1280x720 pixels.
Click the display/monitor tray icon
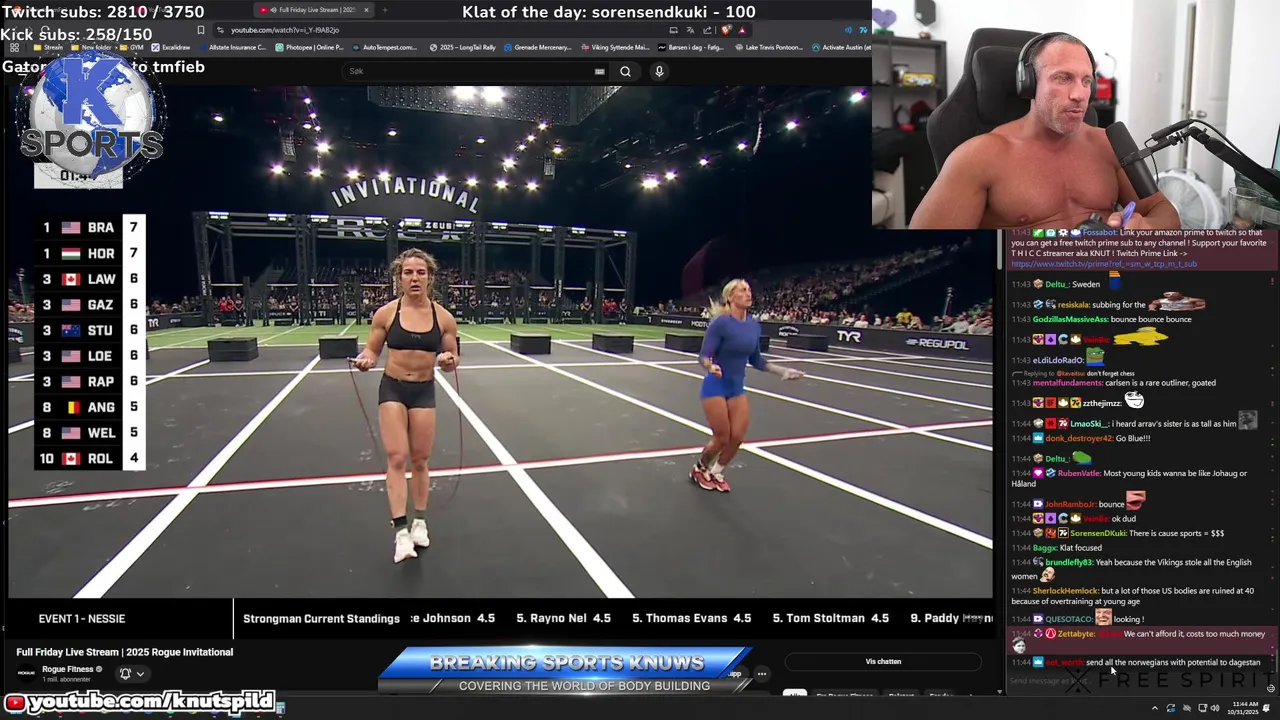[1201, 708]
